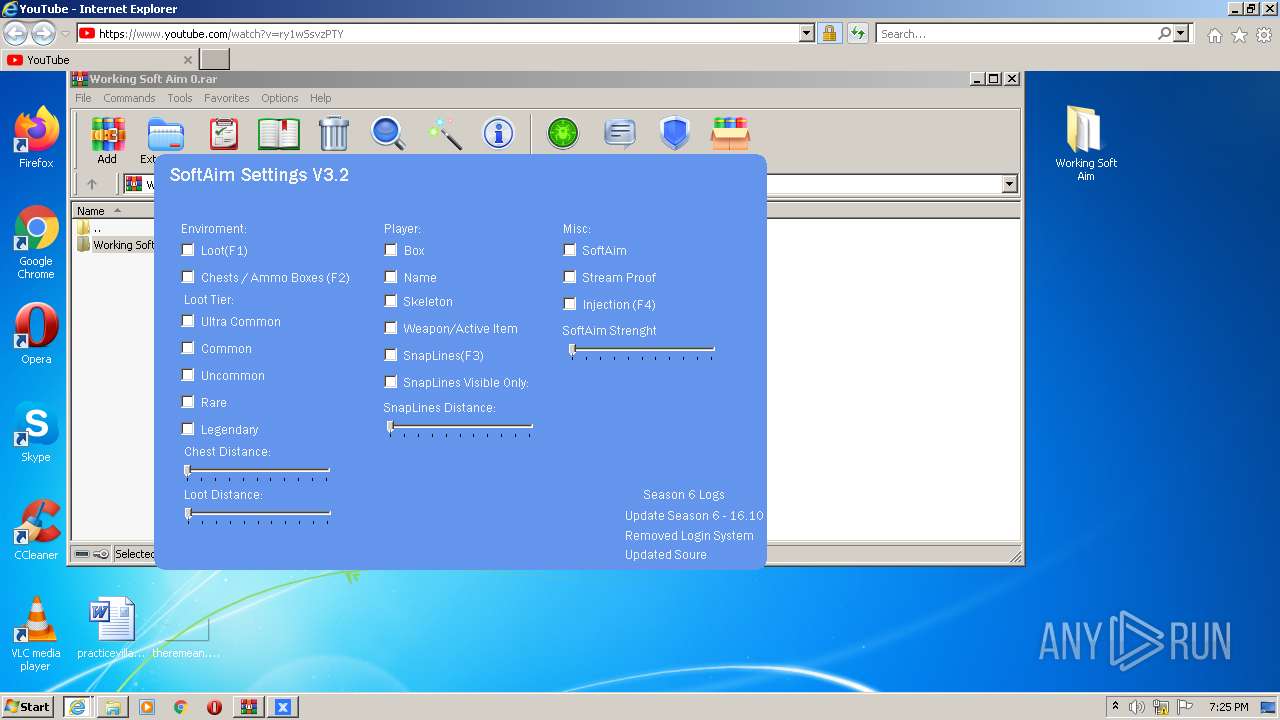Click the Find magnifier icon in WinRAR toolbar
The image size is (1280, 720).
tap(388, 133)
